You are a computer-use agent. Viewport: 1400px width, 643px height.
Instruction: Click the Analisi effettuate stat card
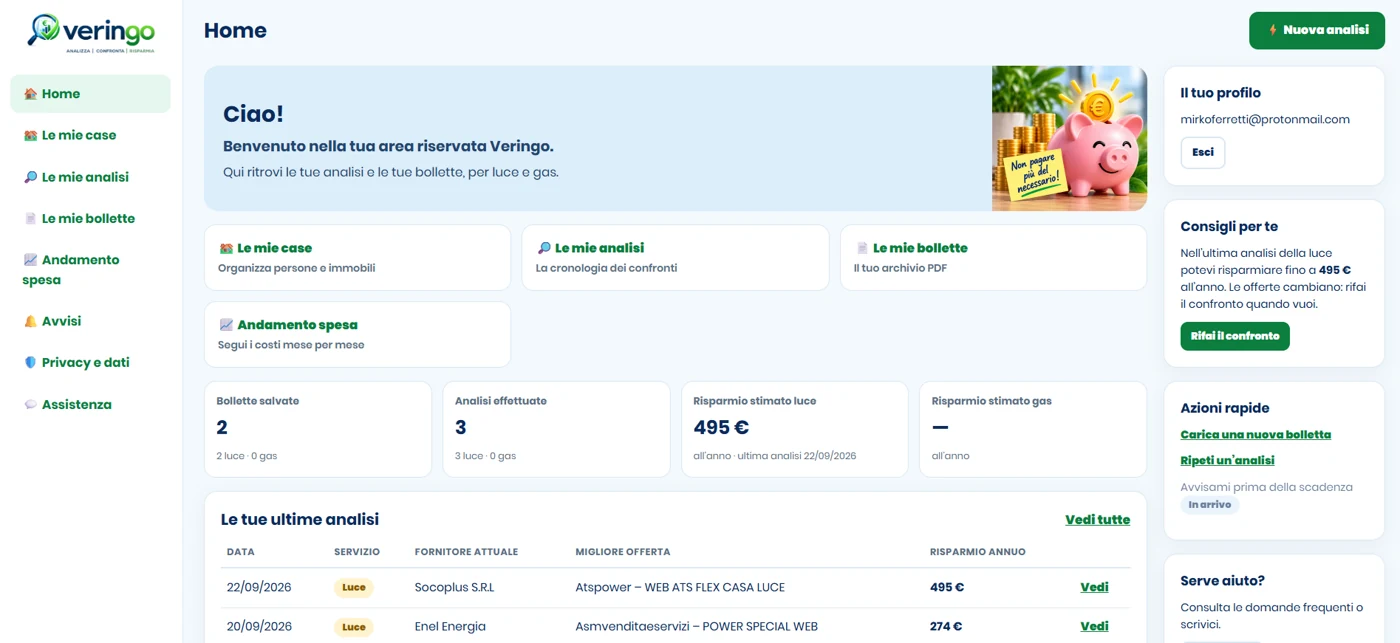pyautogui.click(x=556, y=429)
